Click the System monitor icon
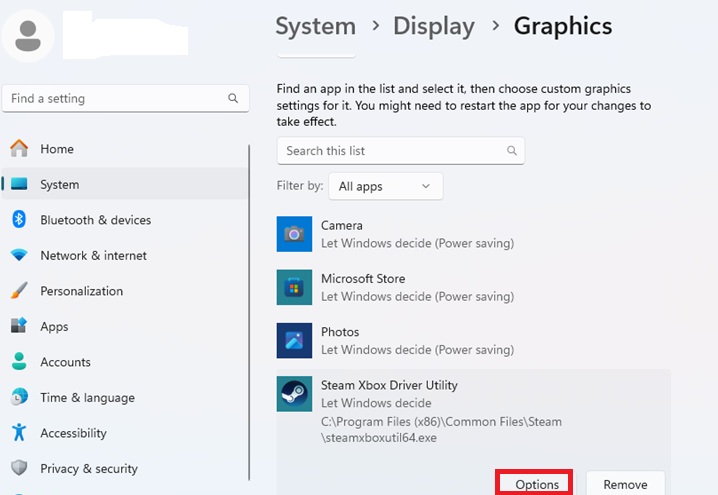718x495 pixels. pyautogui.click(x=19, y=184)
